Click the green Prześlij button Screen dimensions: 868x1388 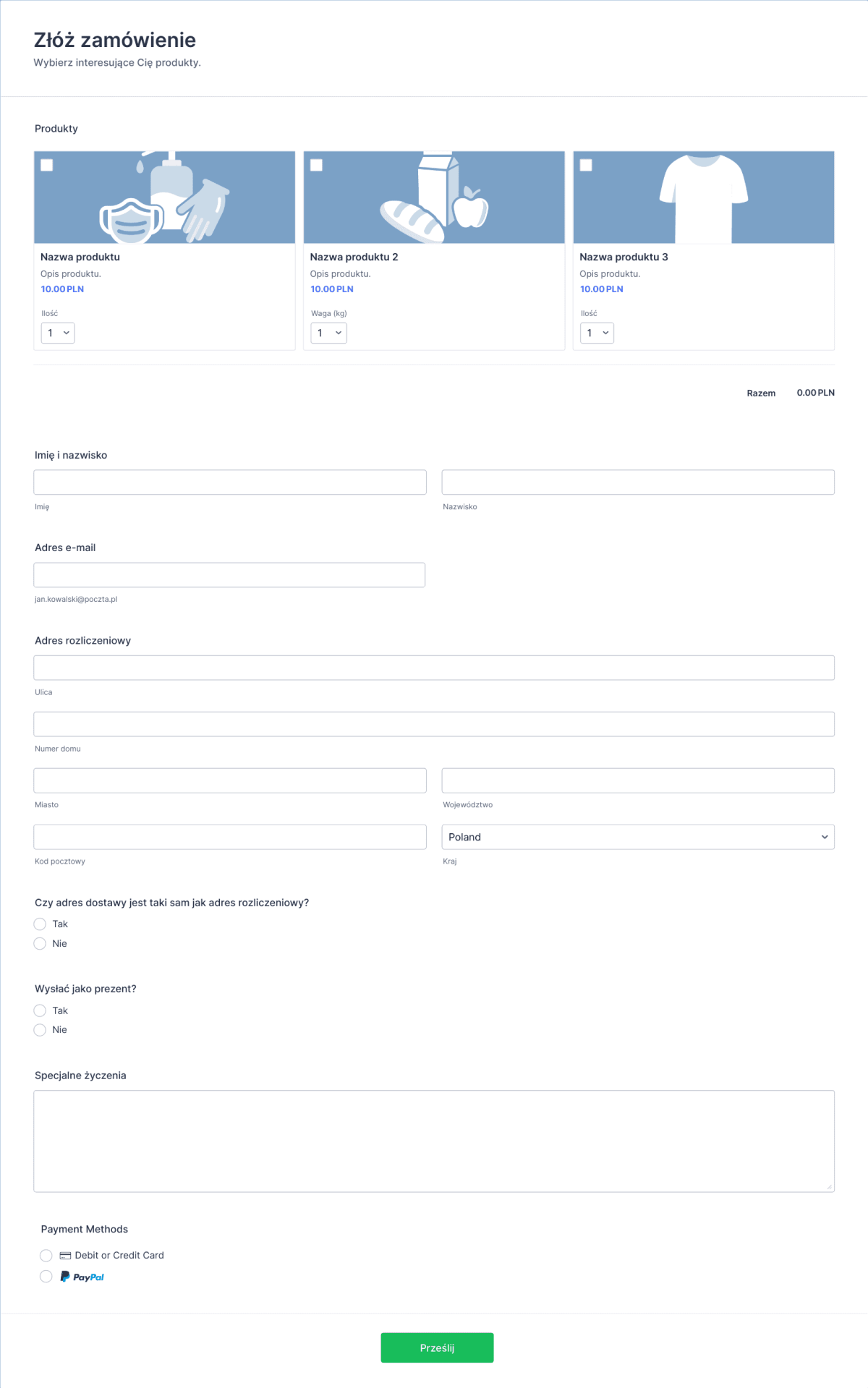pos(437,1347)
